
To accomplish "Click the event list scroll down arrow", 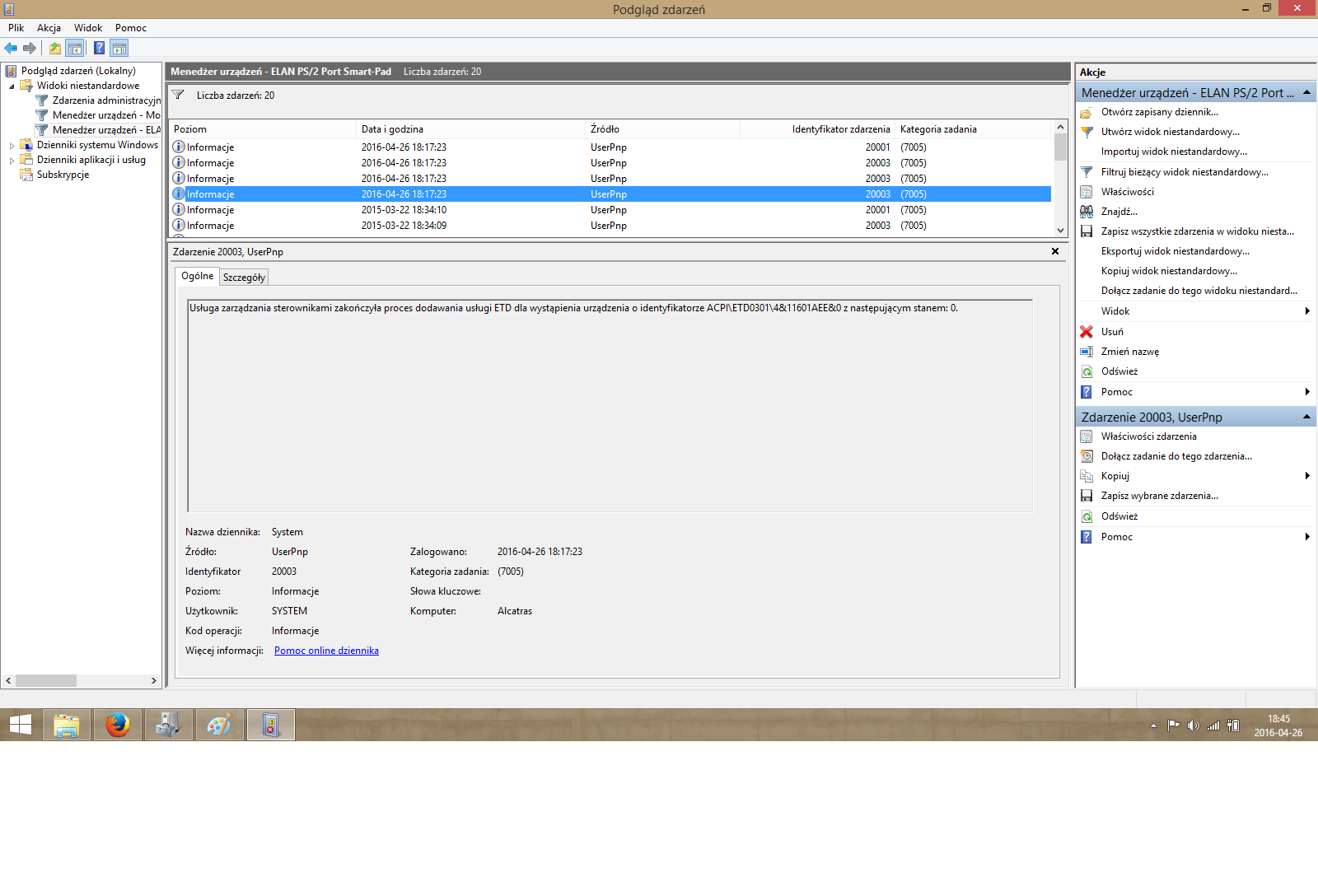I will pyautogui.click(x=1060, y=231).
